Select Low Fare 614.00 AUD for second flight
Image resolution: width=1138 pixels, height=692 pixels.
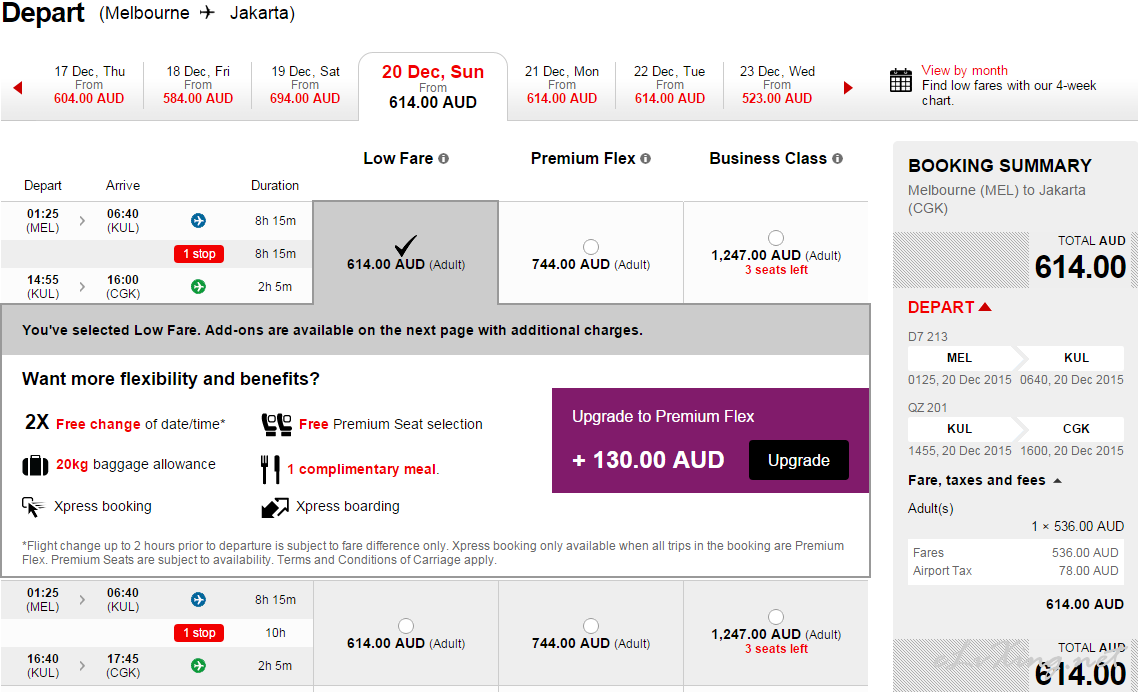[x=406, y=626]
